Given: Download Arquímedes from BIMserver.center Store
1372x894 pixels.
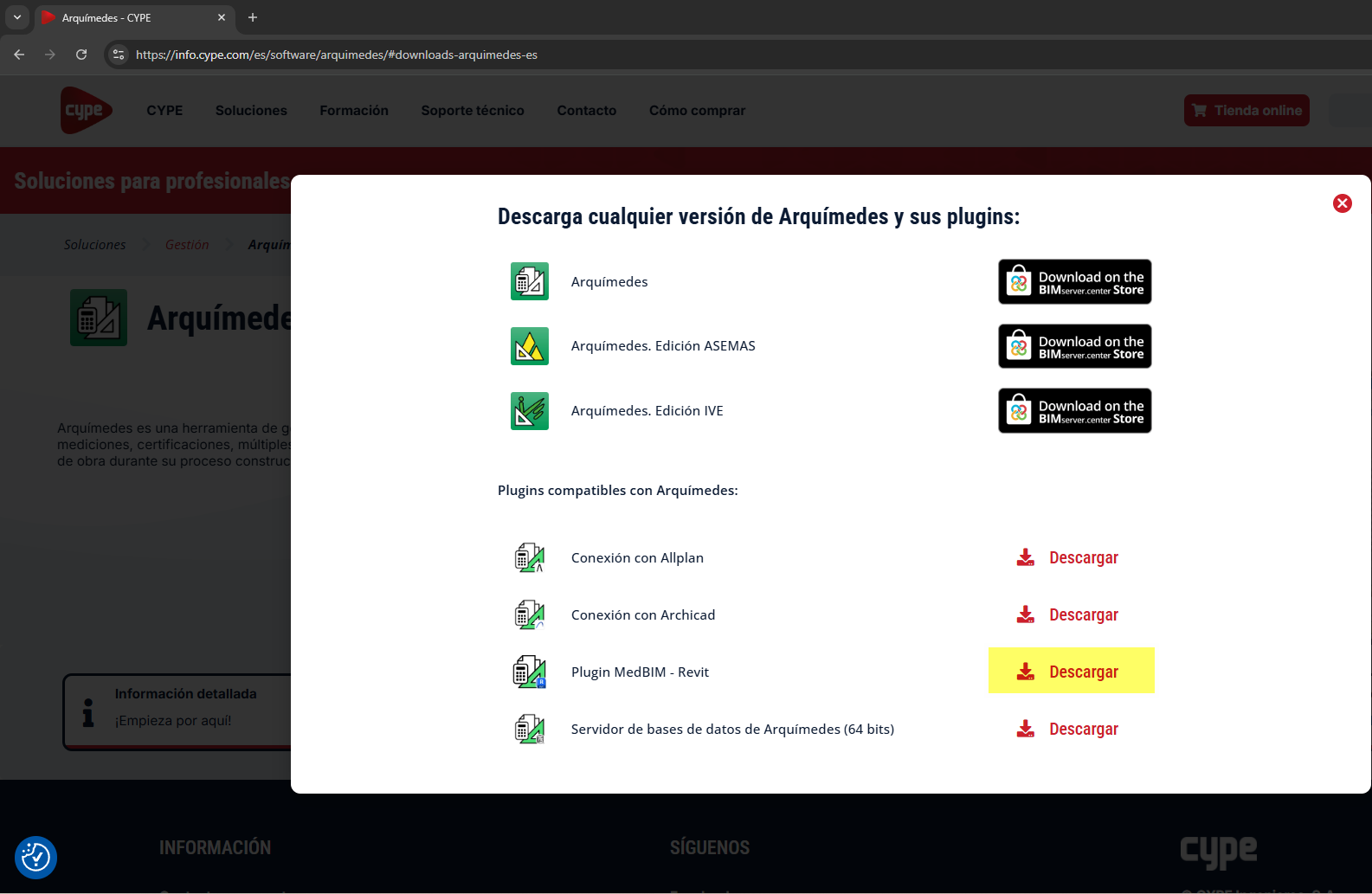Looking at the screenshot, I should (1074, 282).
